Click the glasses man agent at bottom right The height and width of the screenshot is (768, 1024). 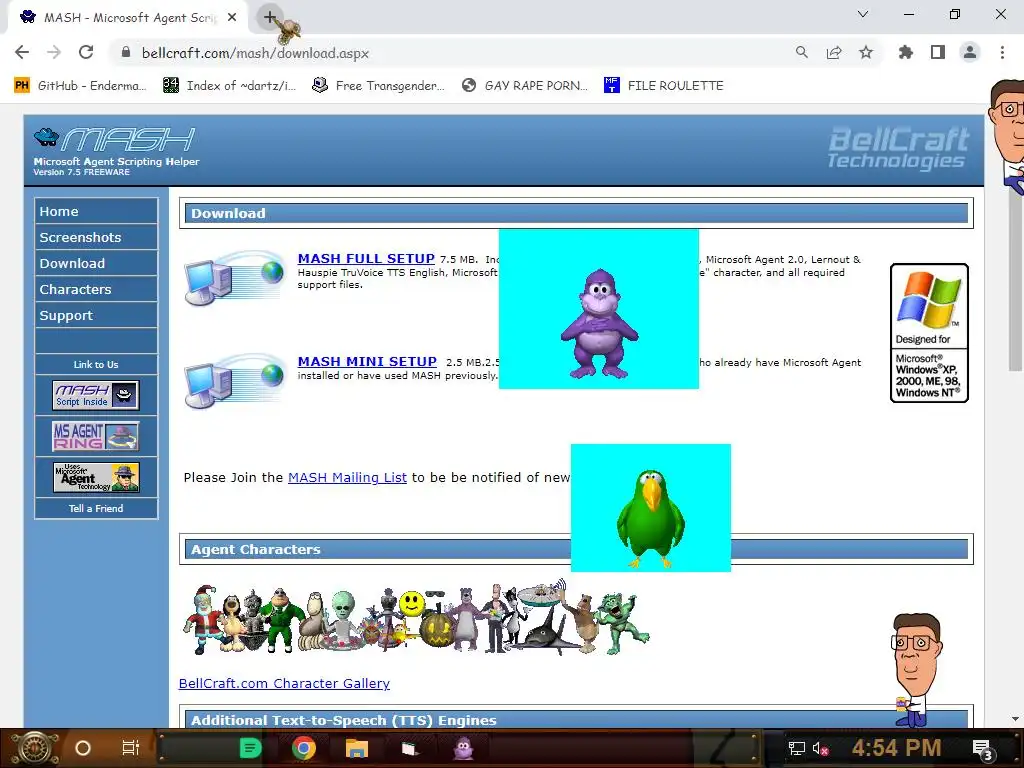[917, 669]
